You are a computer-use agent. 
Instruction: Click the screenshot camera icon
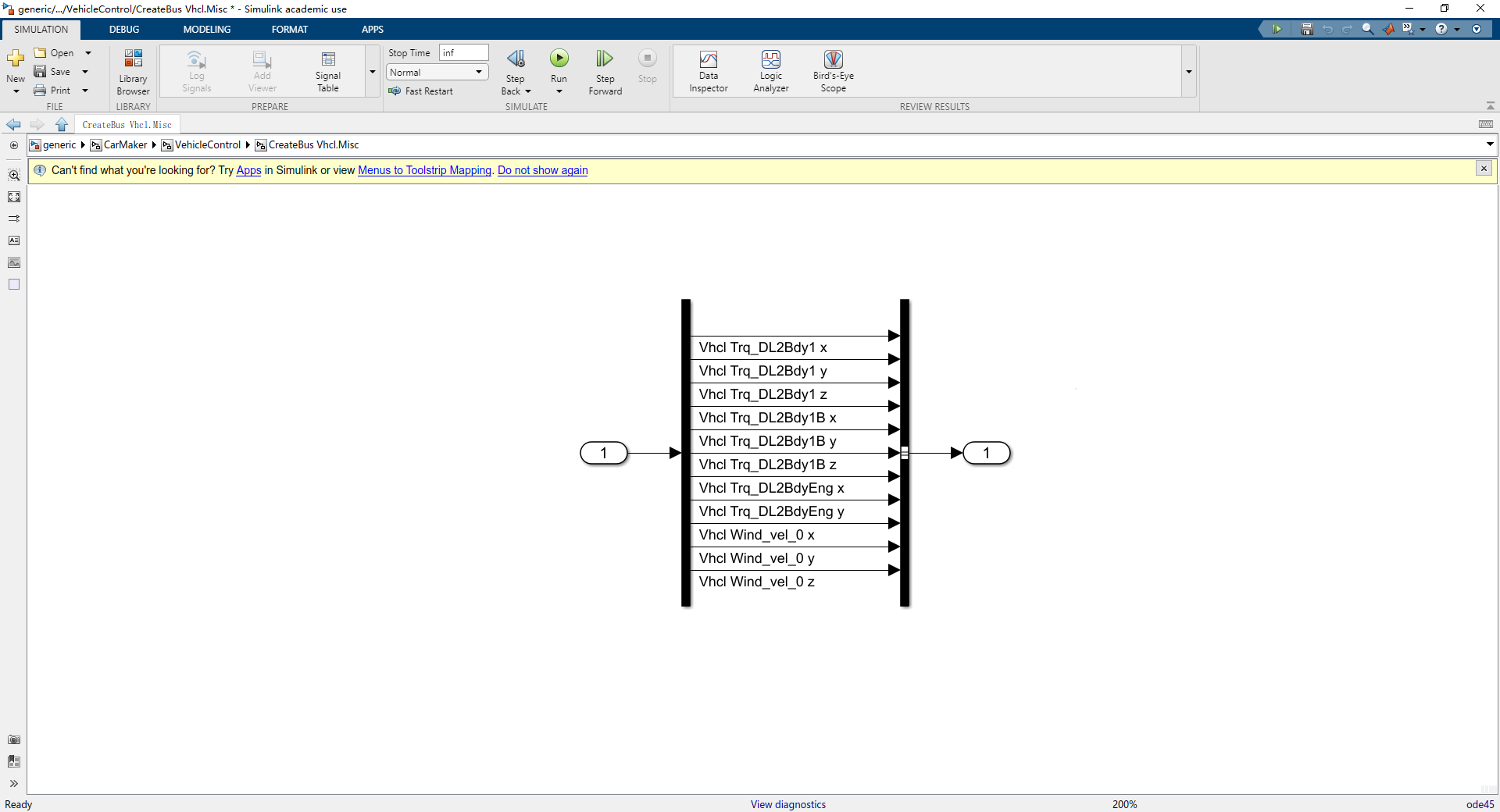click(14, 739)
